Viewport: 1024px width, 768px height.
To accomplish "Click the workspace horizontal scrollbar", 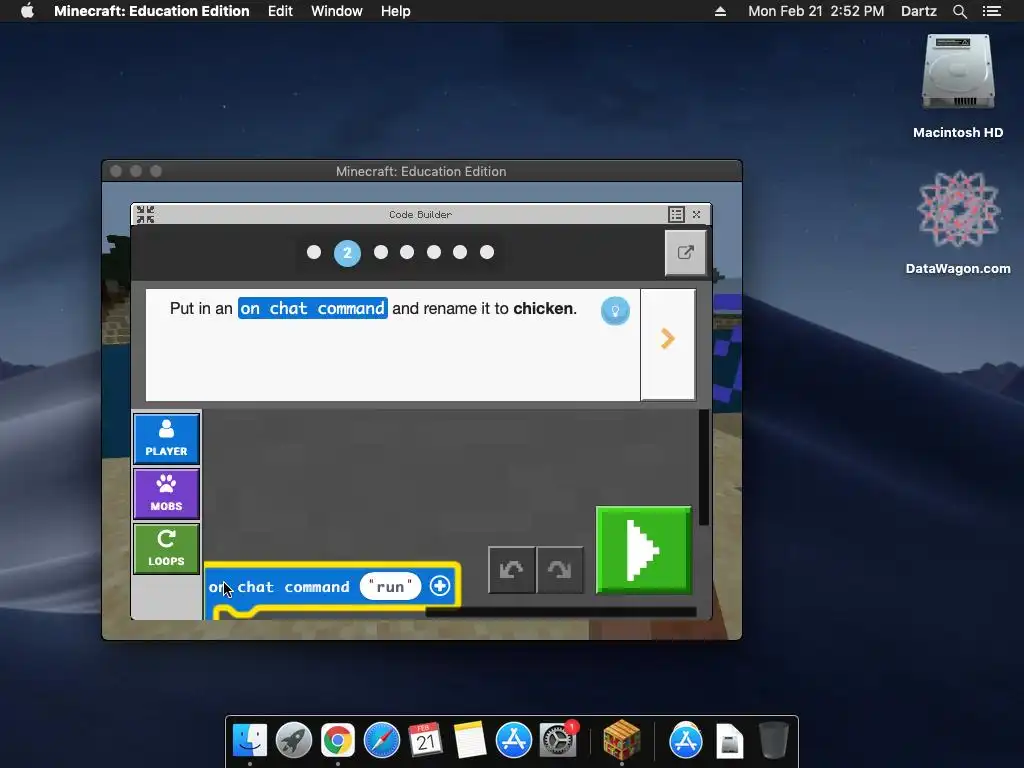I will click(560, 612).
